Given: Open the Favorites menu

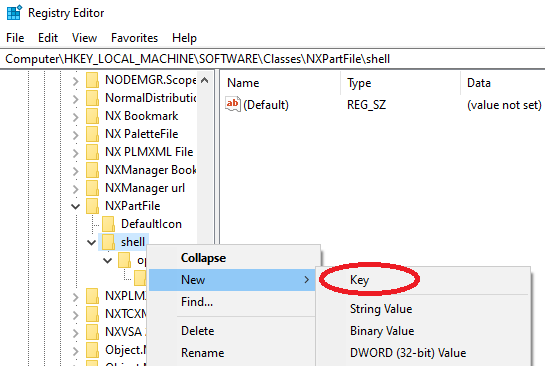Looking at the screenshot, I should pos(135,38).
